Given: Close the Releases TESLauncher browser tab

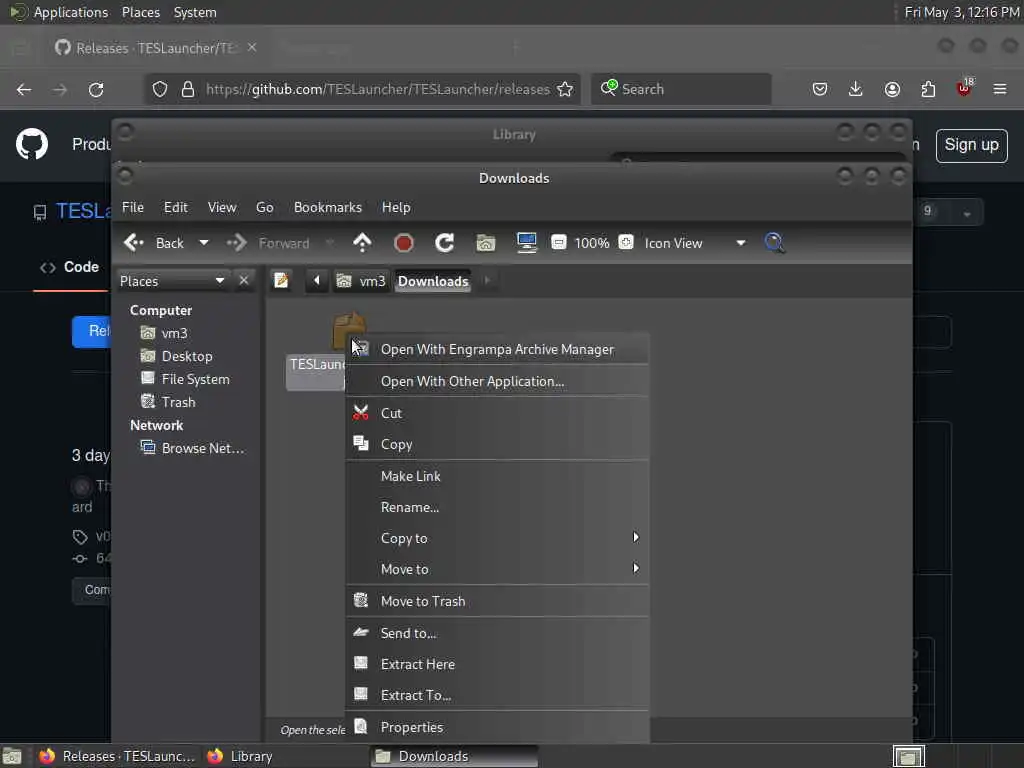Looking at the screenshot, I should click(252, 48).
